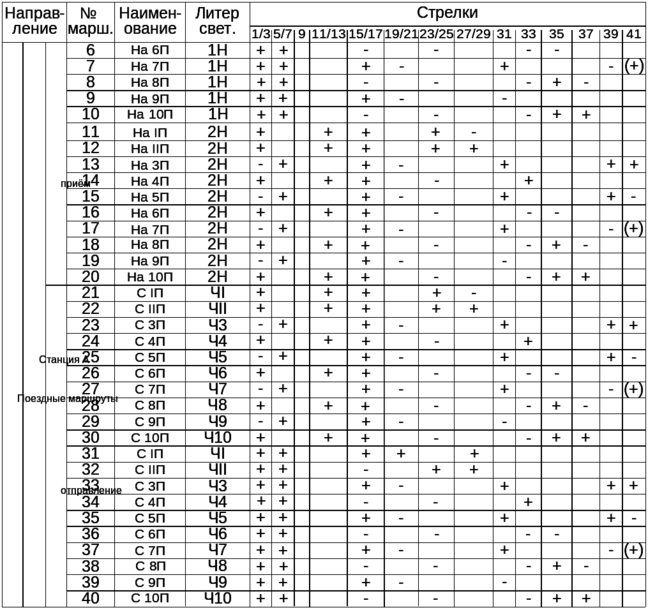This screenshot has height=610, width=648.
Task: Select signal '2Н' in route 18 row
Action: [x=218, y=245]
